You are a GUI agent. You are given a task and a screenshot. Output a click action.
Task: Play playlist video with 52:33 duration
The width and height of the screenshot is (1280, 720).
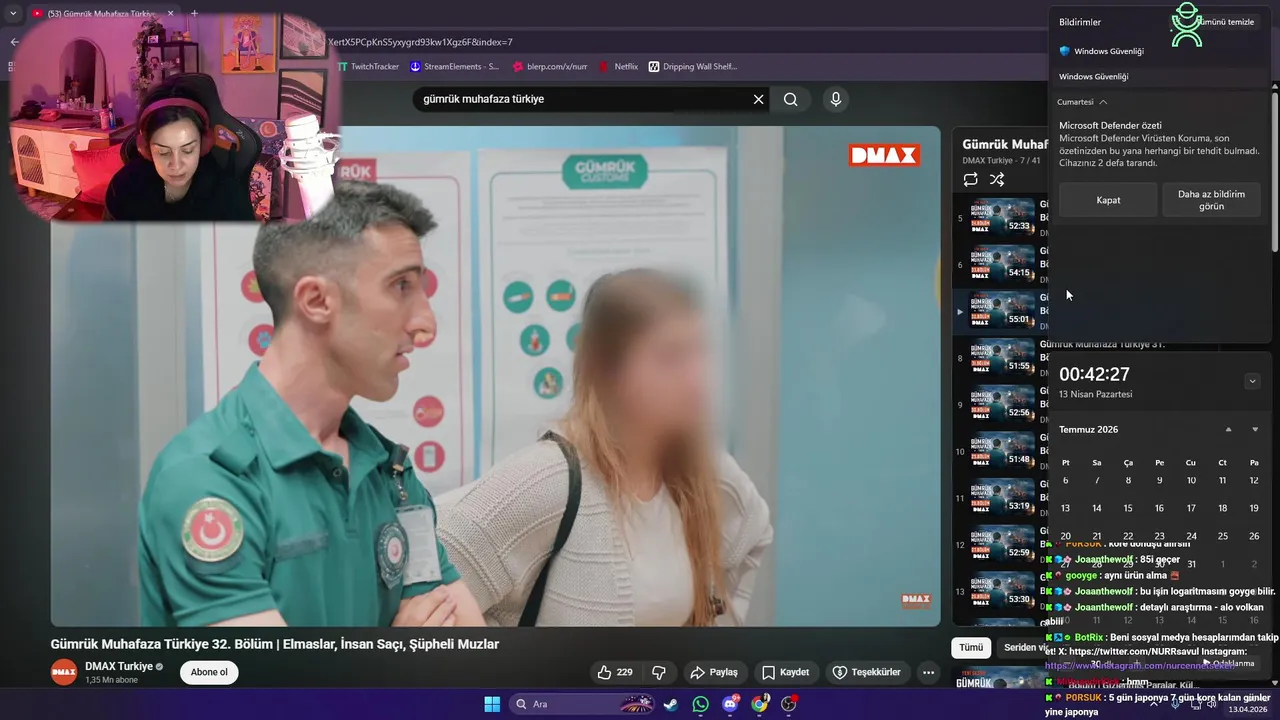pos(1002,217)
